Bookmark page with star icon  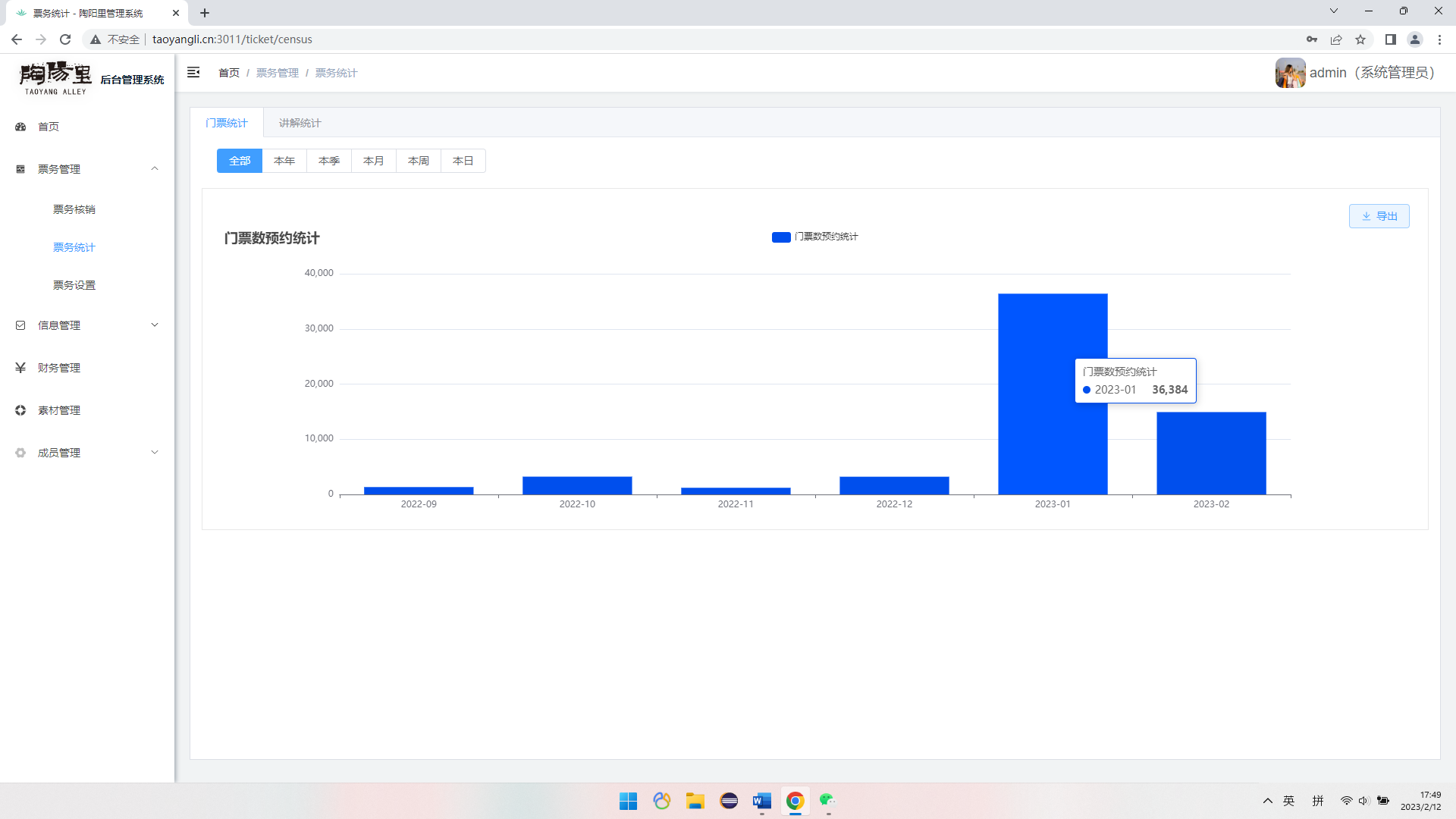click(x=1360, y=39)
